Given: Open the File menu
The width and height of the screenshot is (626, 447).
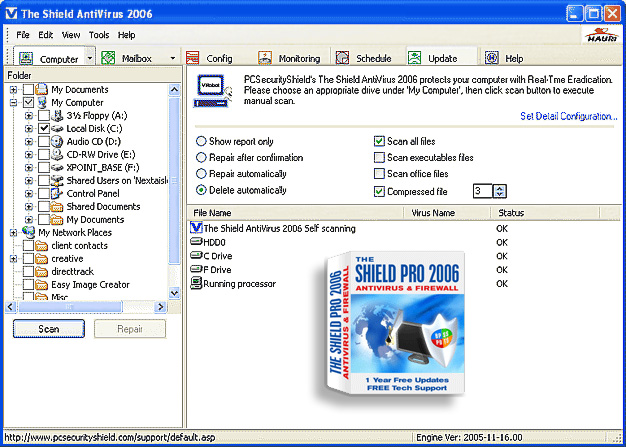Looking at the screenshot, I should pos(23,35).
